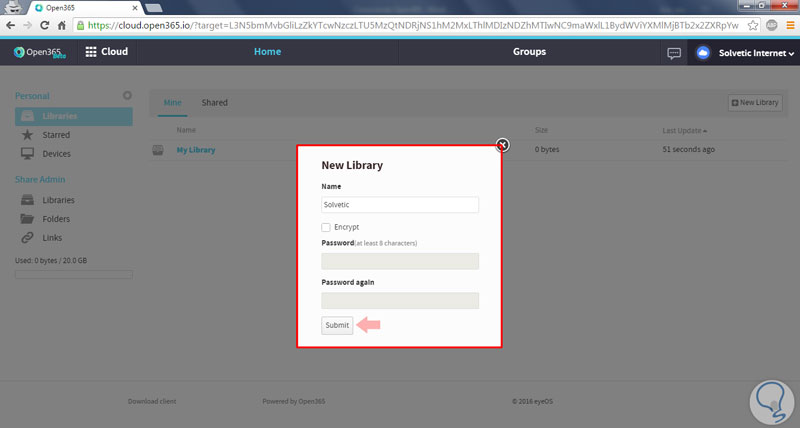Image resolution: width=800 pixels, height=428 pixels.
Task: Click the Open365 logo
Action: pyautogui.click(x=40, y=53)
